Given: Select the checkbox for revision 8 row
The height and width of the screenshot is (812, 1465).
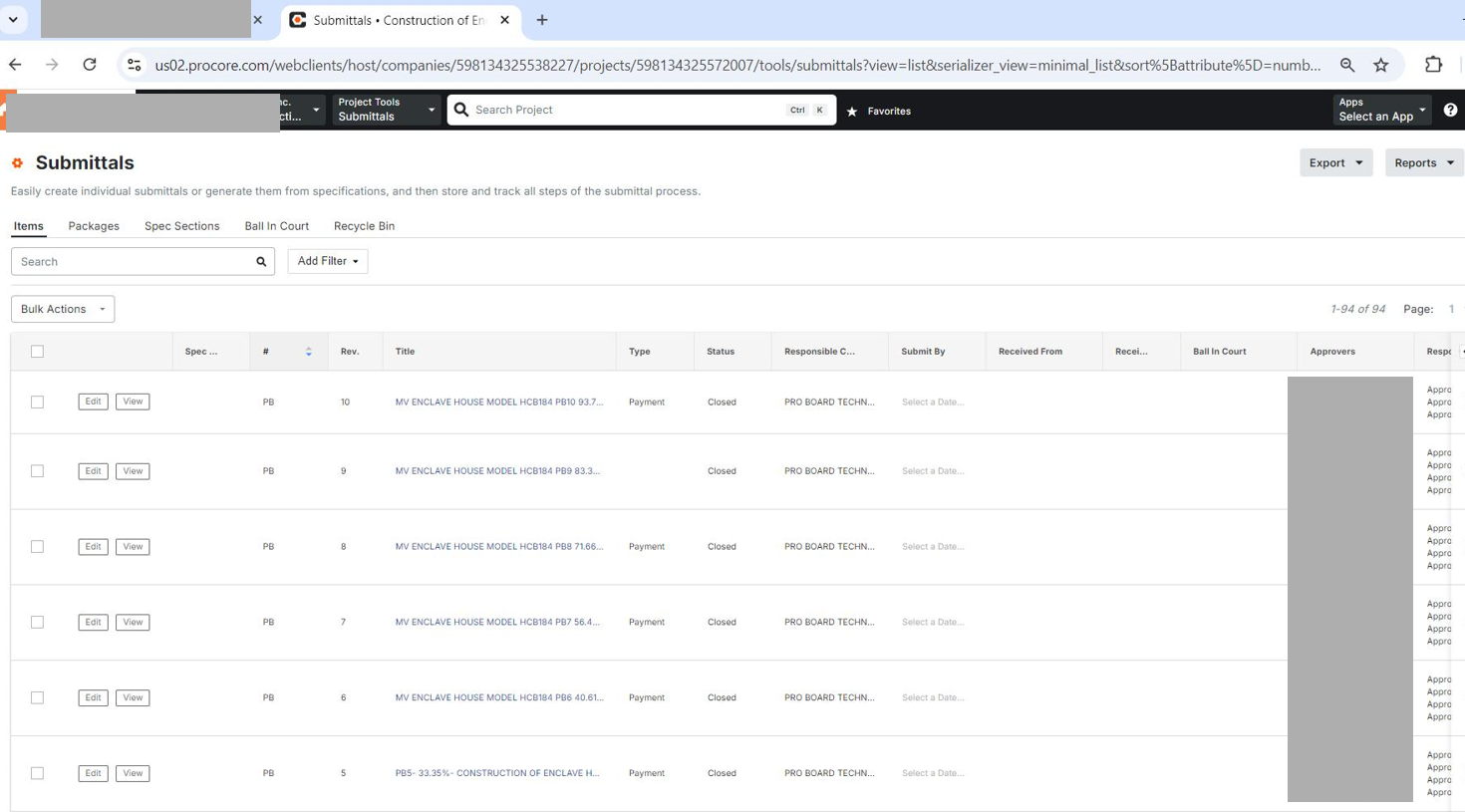Looking at the screenshot, I should pyautogui.click(x=37, y=547).
